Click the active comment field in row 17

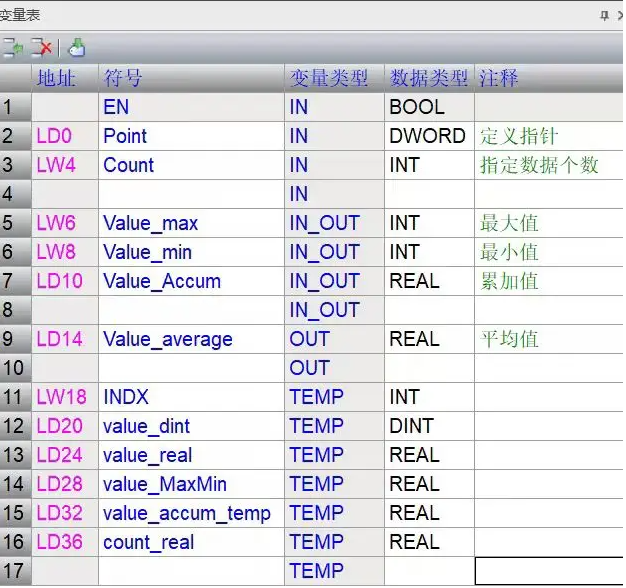549,571
